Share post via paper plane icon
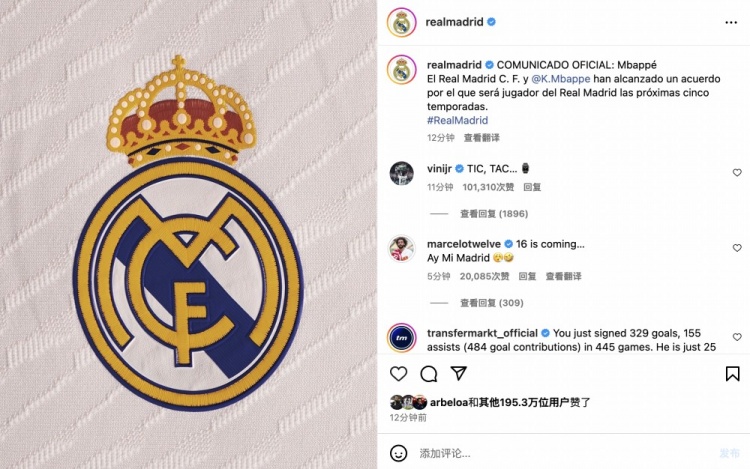The image size is (750, 469). click(458, 373)
